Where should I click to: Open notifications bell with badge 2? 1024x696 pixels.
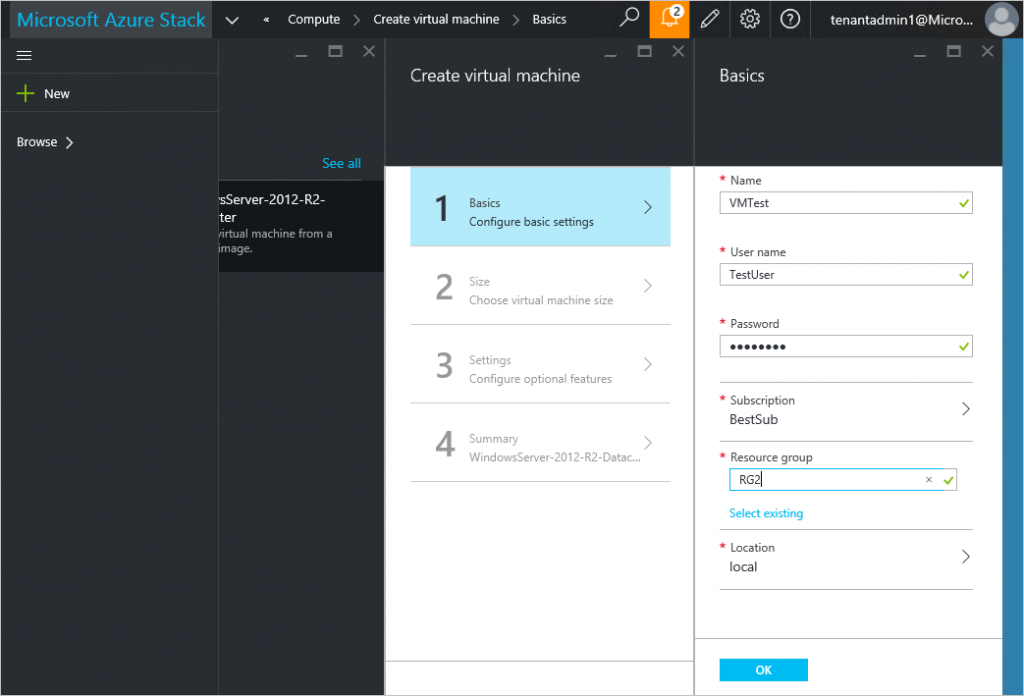tap(669, 19)
